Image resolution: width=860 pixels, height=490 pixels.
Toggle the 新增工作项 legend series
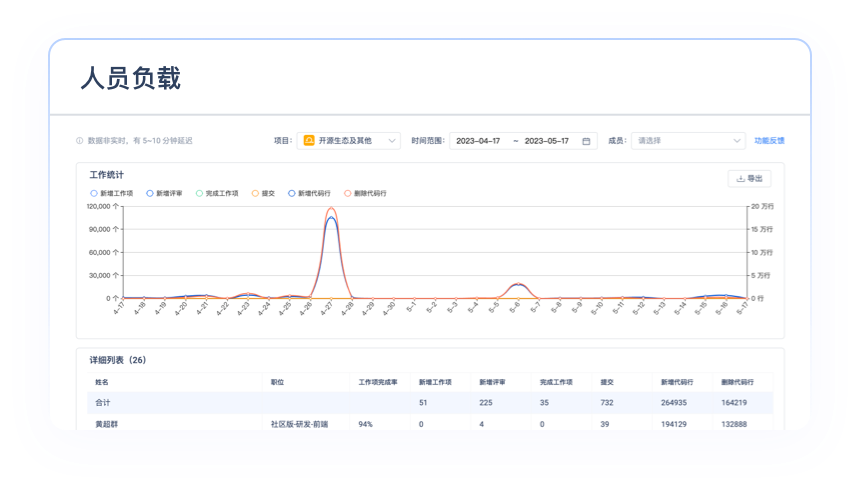pos(111,193)
